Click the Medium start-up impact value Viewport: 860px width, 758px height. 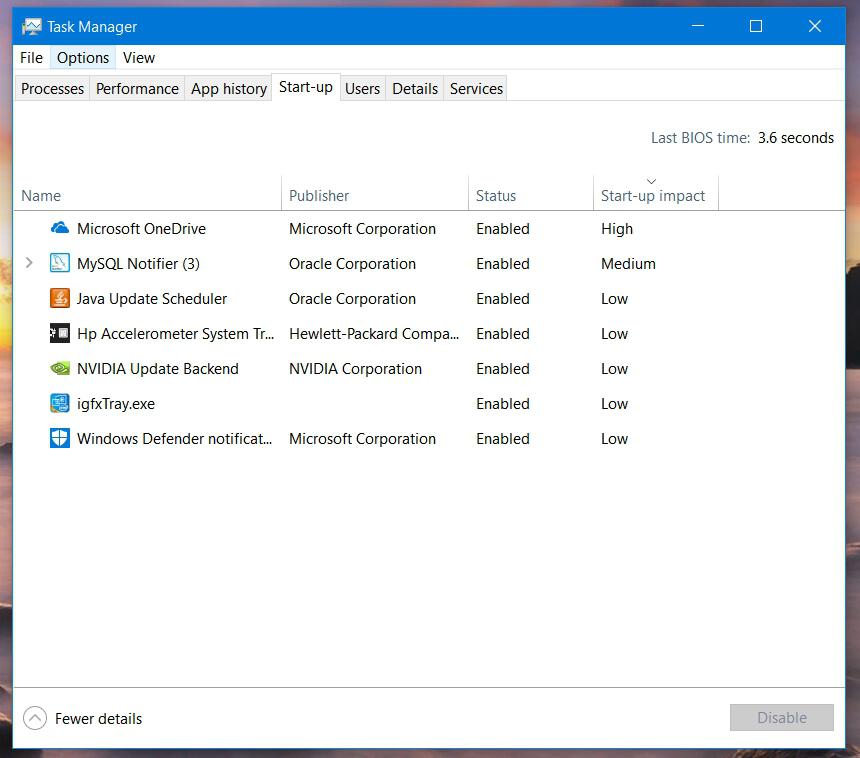click(x=629, y=264)
